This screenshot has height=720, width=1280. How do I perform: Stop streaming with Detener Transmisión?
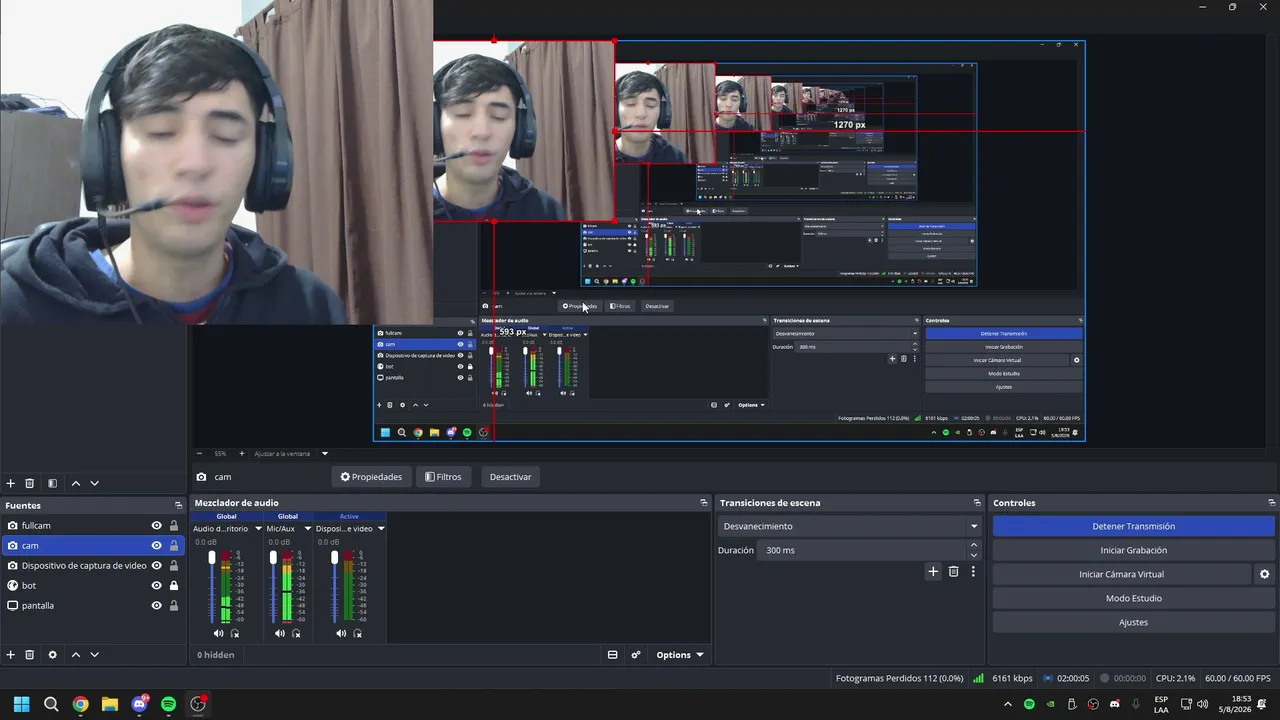(x=1134, y=526)
